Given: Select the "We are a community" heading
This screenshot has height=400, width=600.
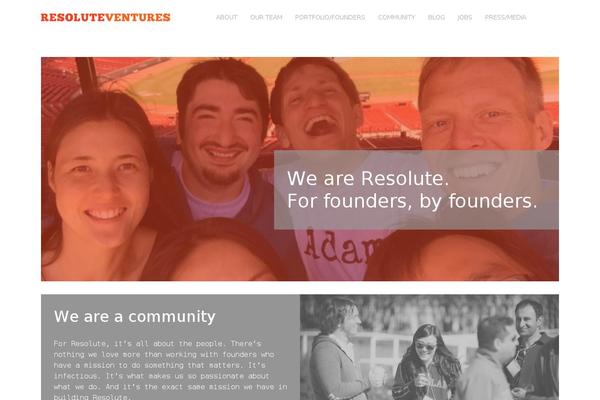Looking at the screenshot, I should click(x=135, y=317).
